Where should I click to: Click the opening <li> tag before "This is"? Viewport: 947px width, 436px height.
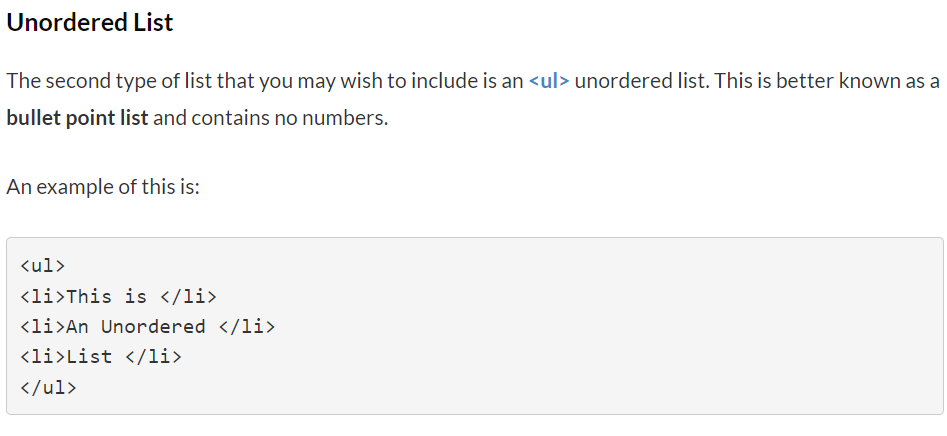pos(42,296)
